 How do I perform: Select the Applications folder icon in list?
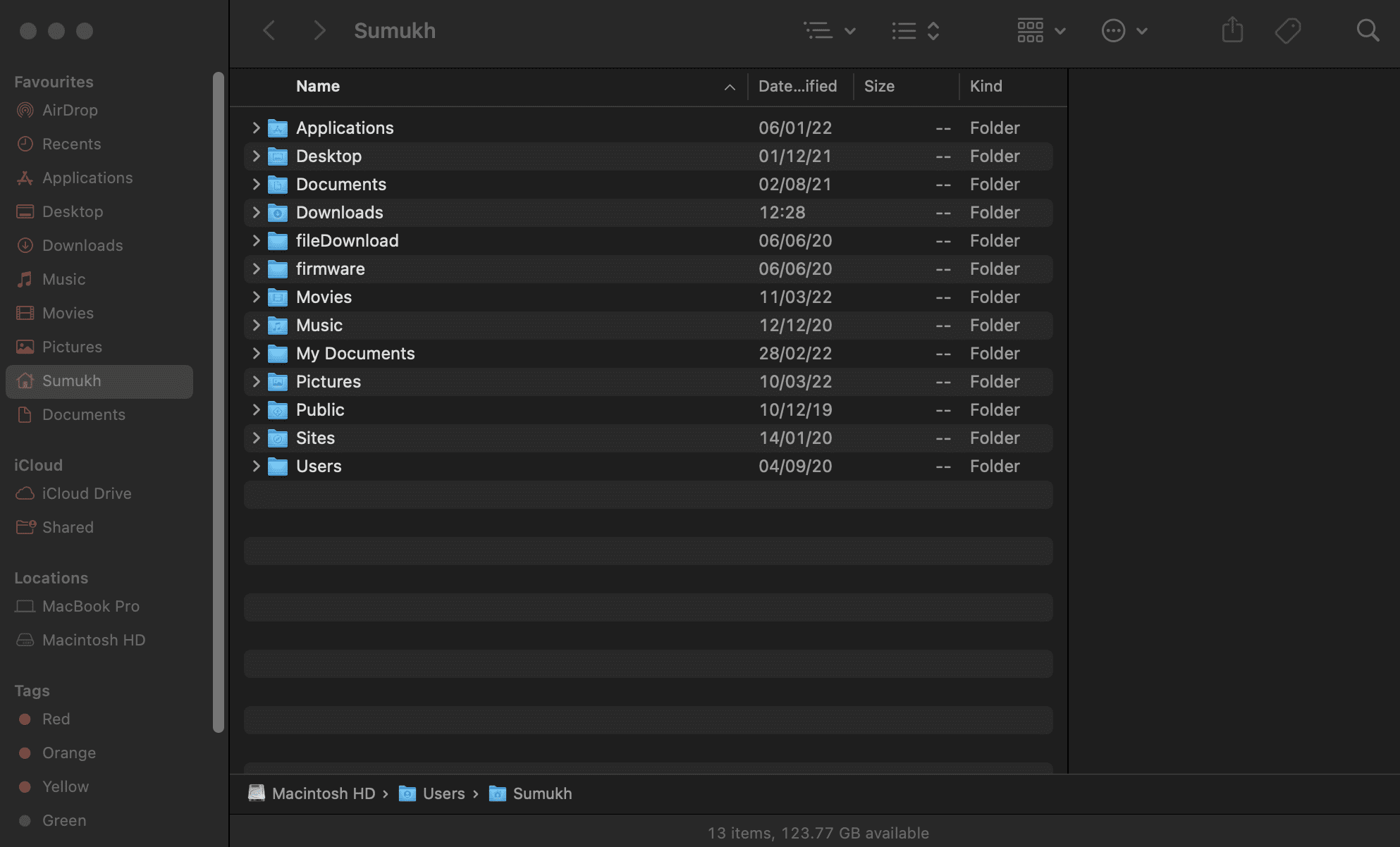click(278, 128)
